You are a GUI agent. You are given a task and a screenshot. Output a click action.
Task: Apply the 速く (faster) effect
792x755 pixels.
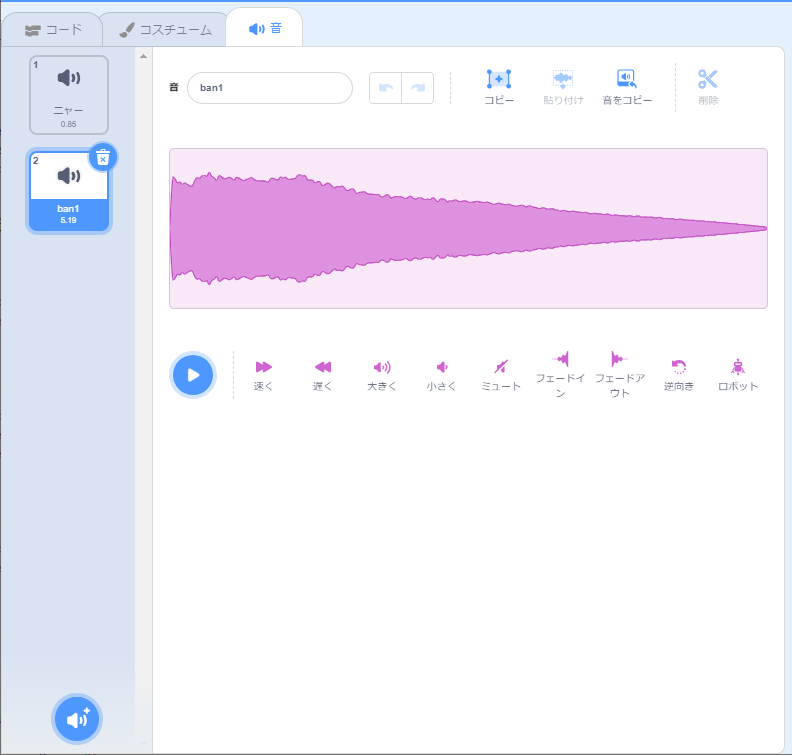tap(263, 376)
